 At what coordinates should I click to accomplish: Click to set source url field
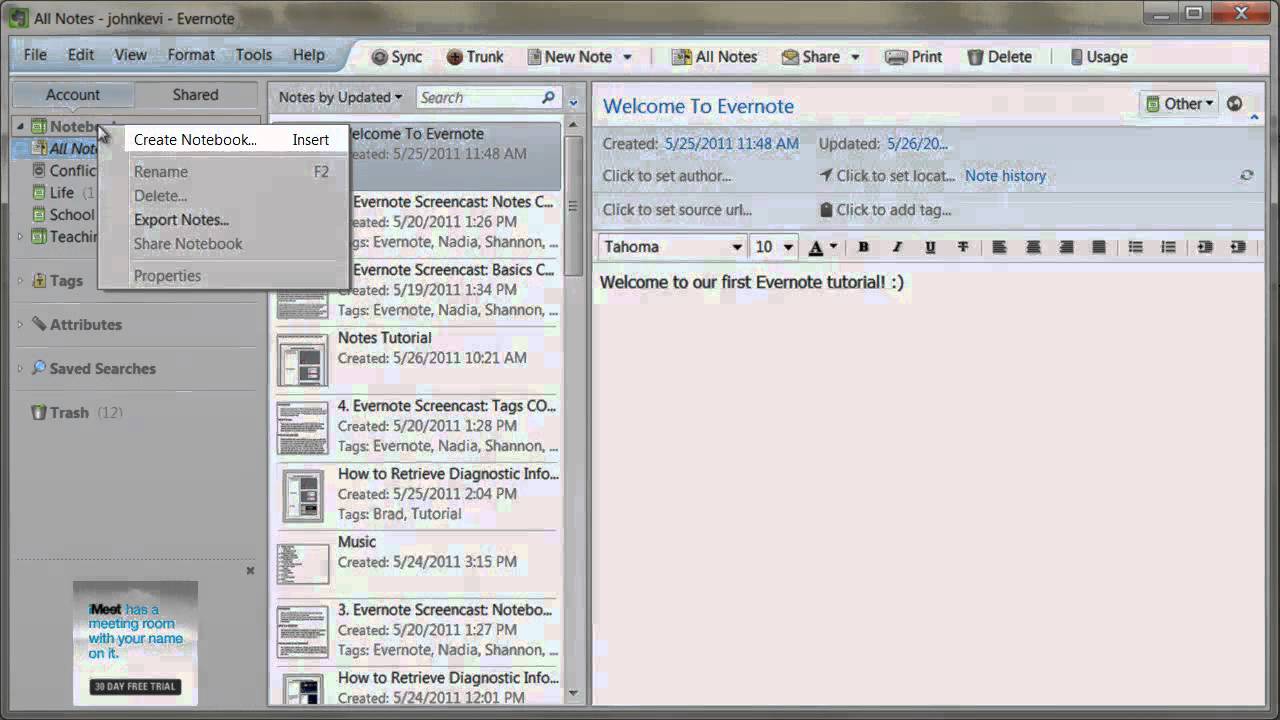[x=677, y=210]
